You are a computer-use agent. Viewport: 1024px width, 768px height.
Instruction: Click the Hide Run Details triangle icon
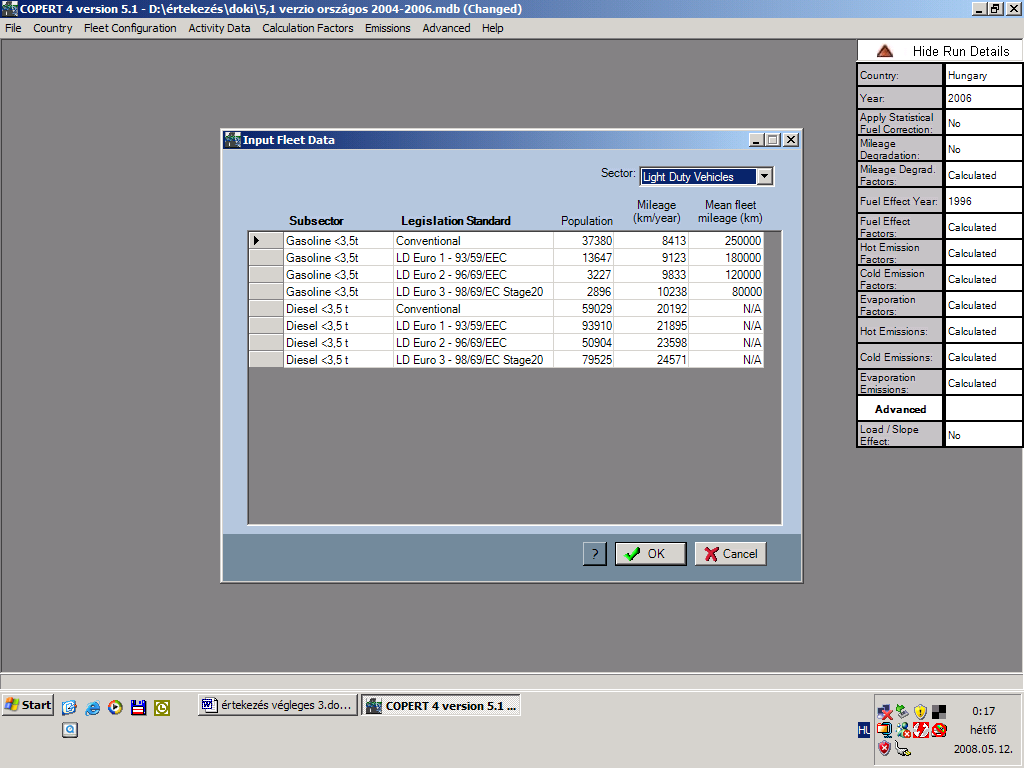(x=884, y=51)
